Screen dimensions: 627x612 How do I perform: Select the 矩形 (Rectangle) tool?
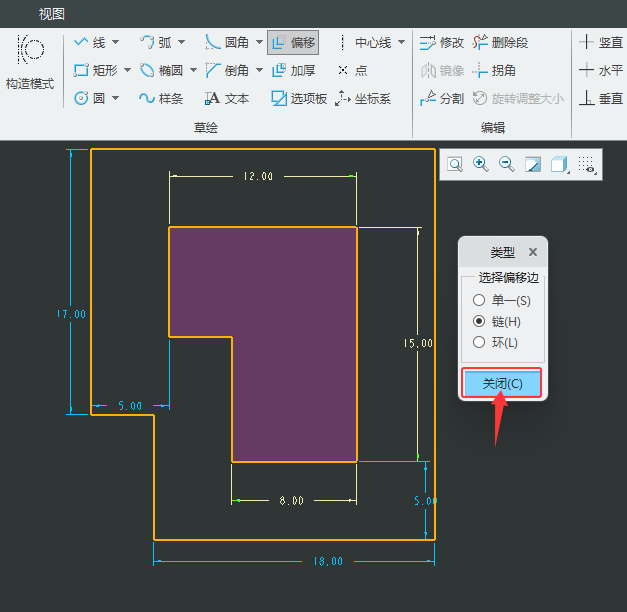(x=96, y=70)
